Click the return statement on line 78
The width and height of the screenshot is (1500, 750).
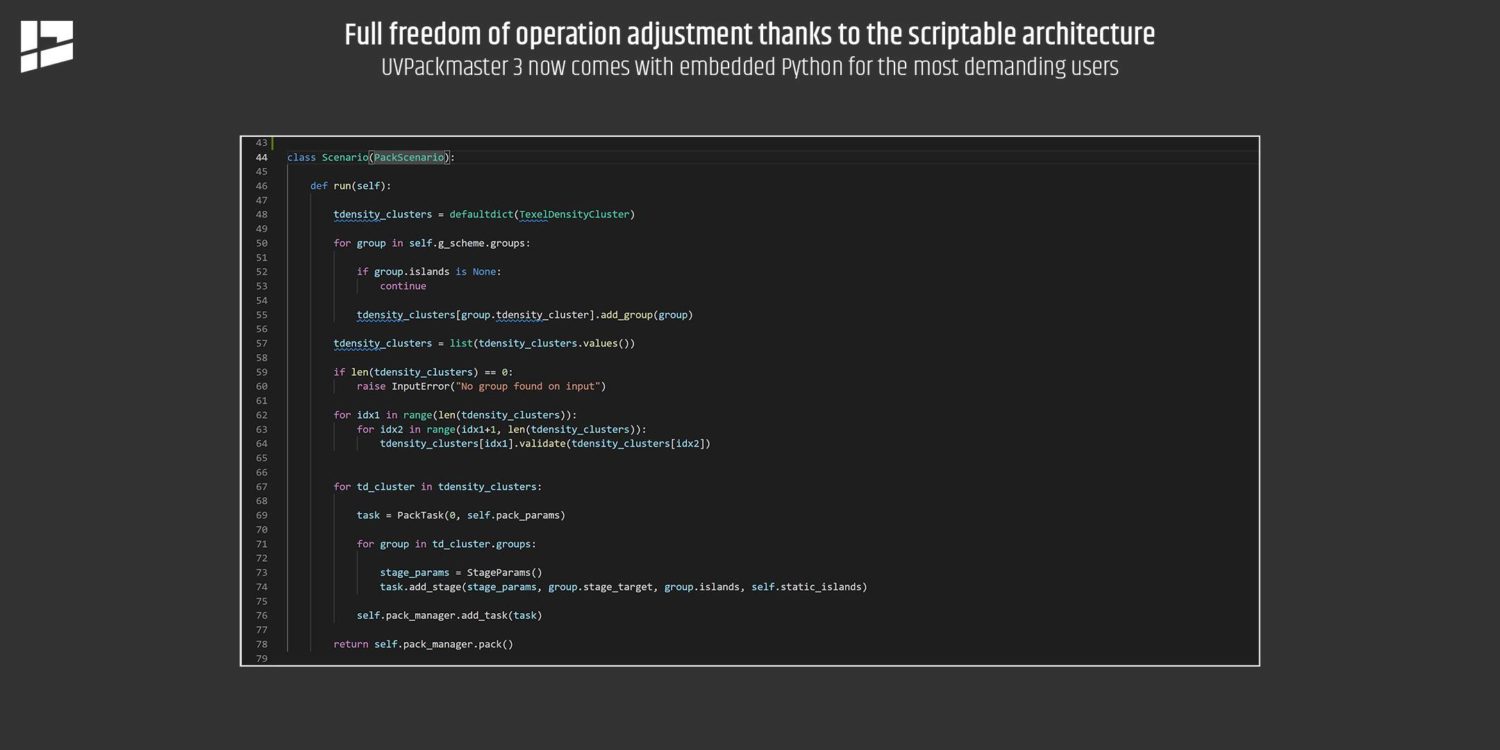(x=423, y=644)
